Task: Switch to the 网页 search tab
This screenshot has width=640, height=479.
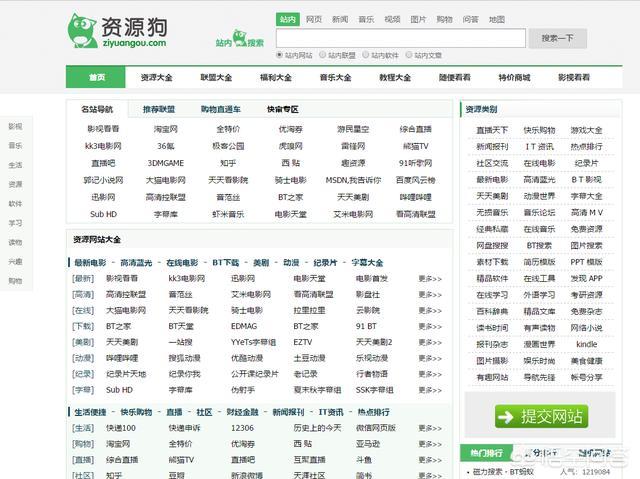Action: (x=314, y=19)
